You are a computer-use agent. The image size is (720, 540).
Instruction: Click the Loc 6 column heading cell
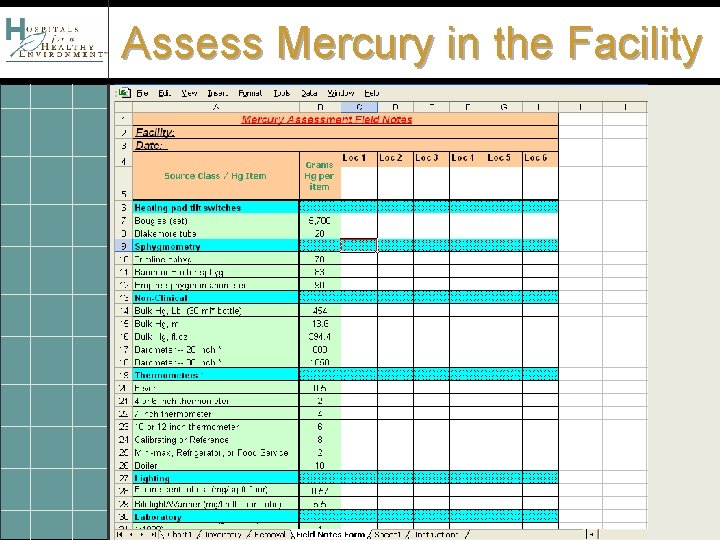540,158
